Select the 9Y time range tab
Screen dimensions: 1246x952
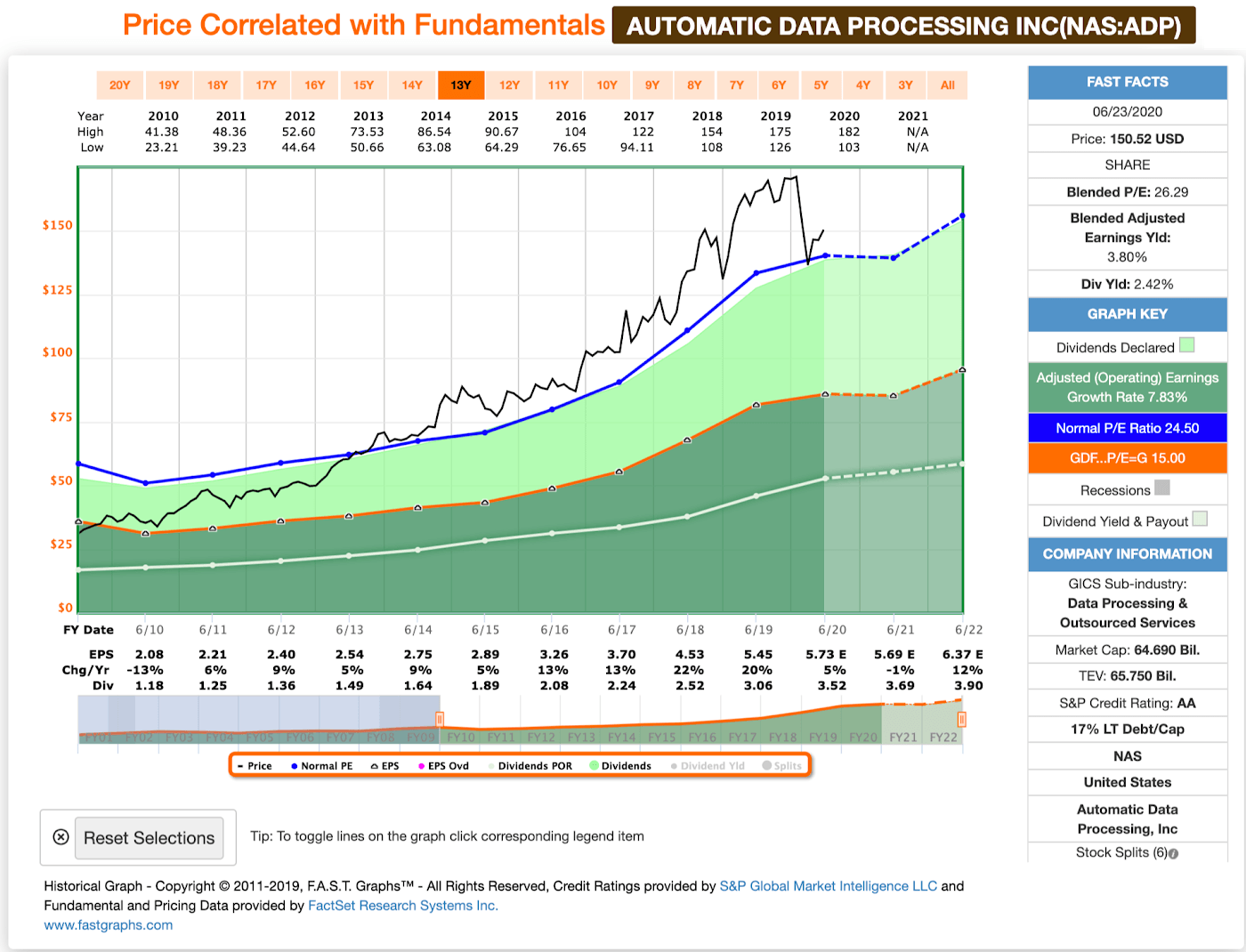[652, 85]
